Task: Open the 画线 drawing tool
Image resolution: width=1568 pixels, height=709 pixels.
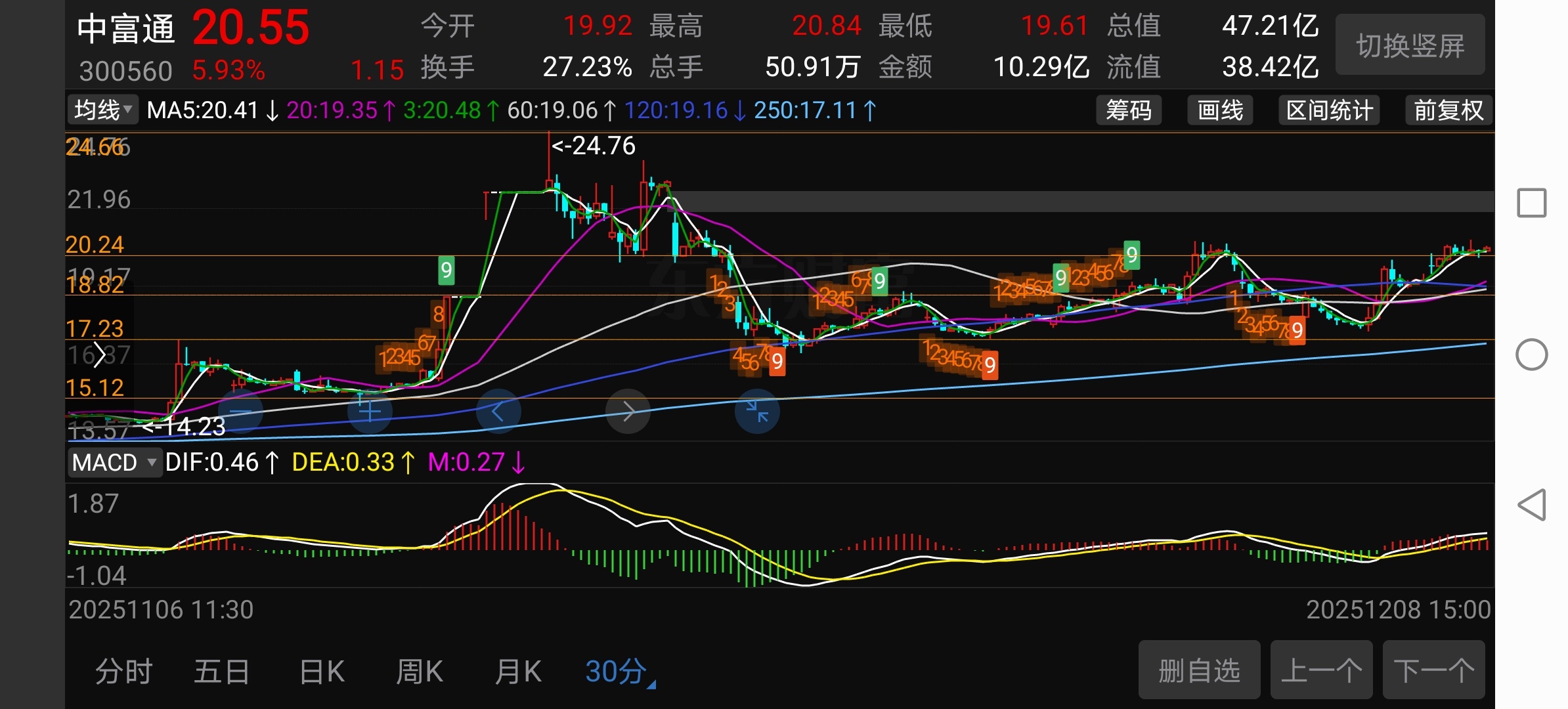Action: 1220,110
